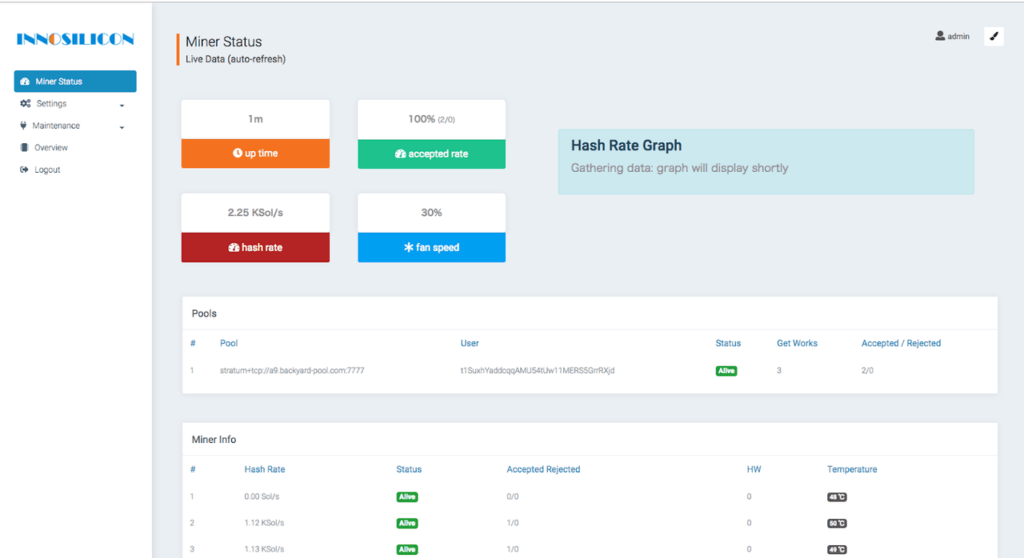Image resolution: width=1024 pixels, height=558 pixels.
Task: Click the Overview icon in sidebar
Action: coord(24,148)
